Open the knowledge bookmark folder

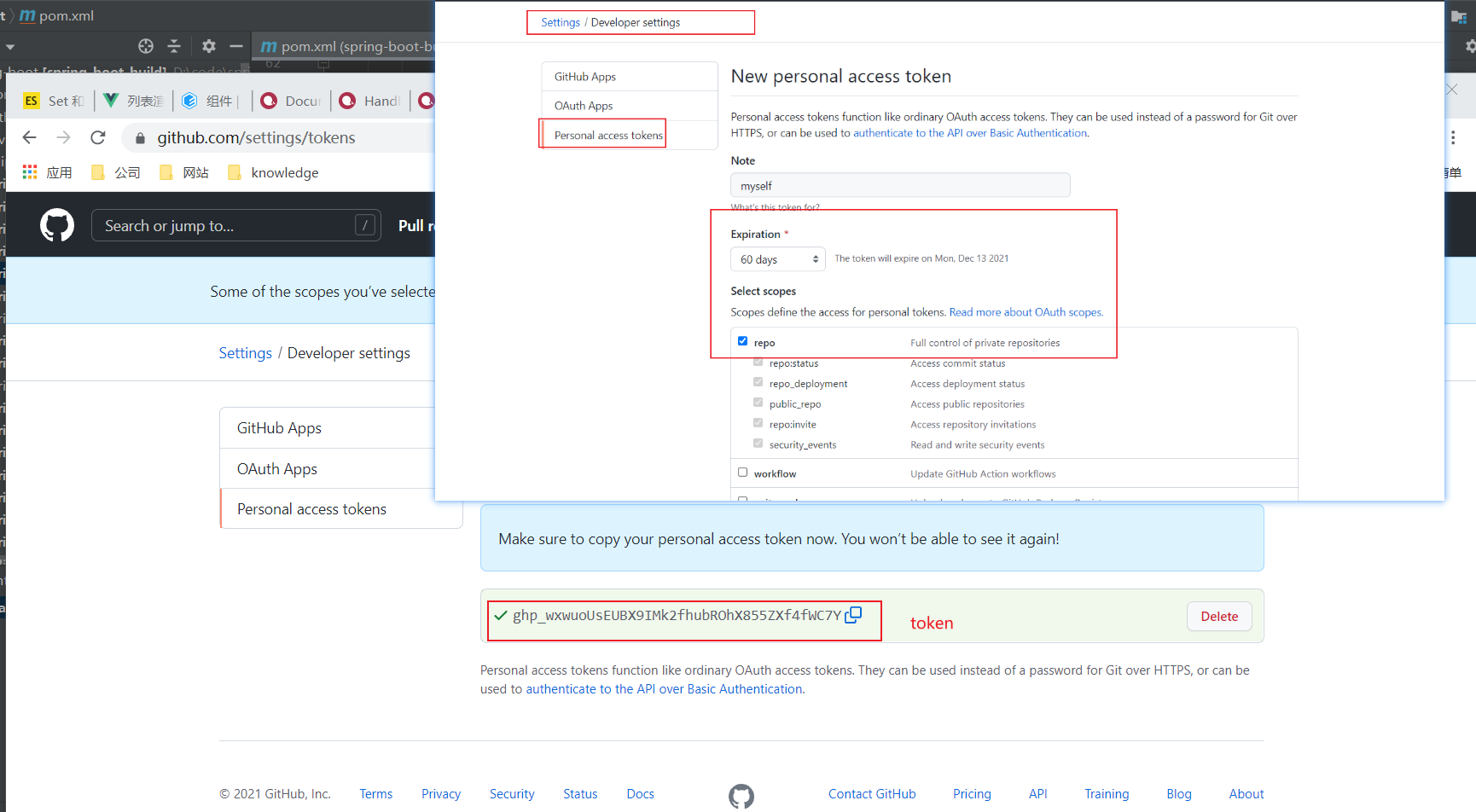(273, 172)
